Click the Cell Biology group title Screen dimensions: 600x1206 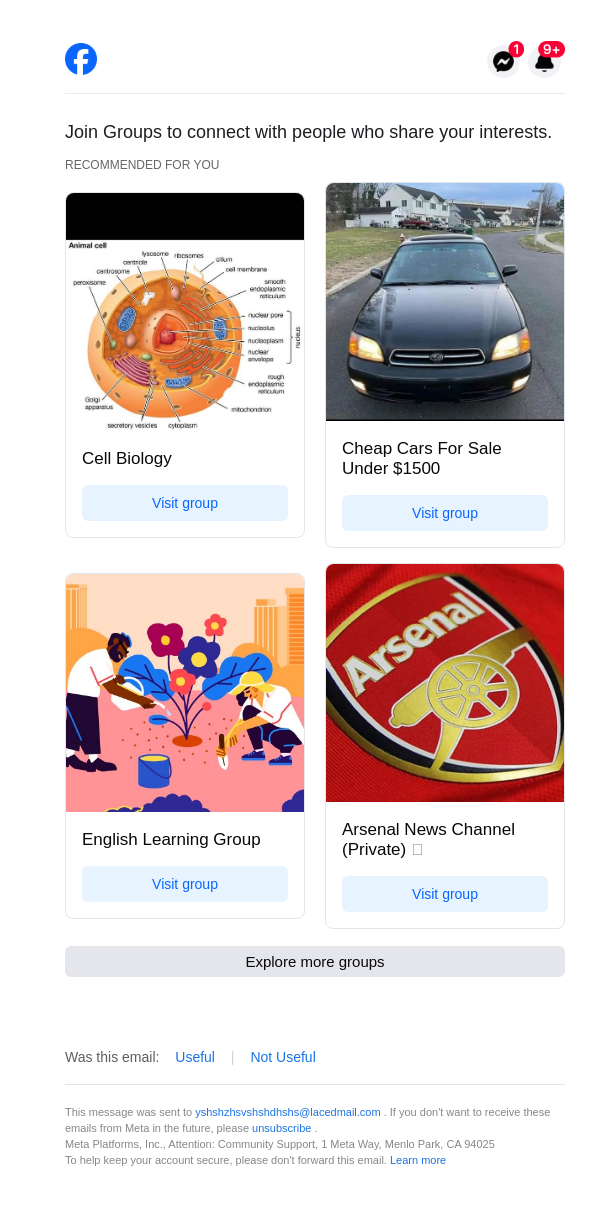point(127,459)
